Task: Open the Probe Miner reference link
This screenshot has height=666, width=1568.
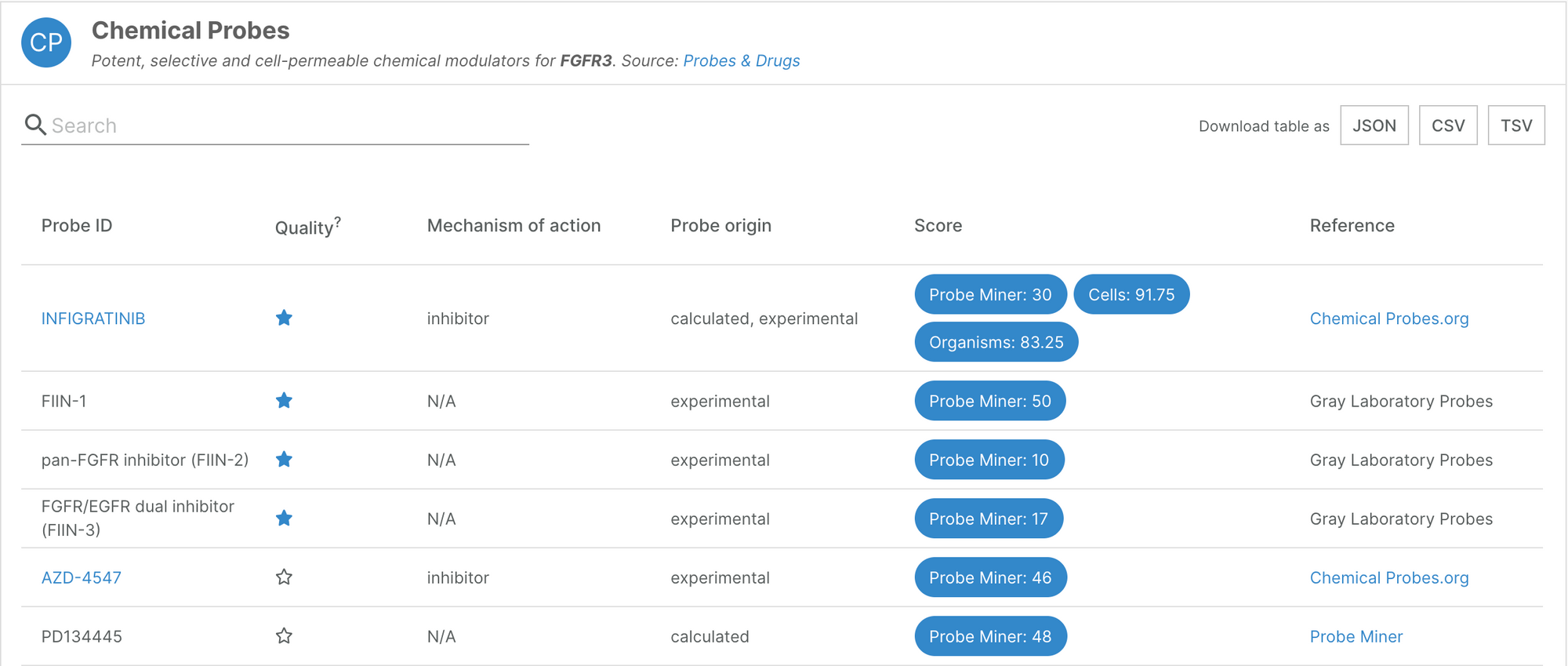Action: click(x=1356, y=637)
